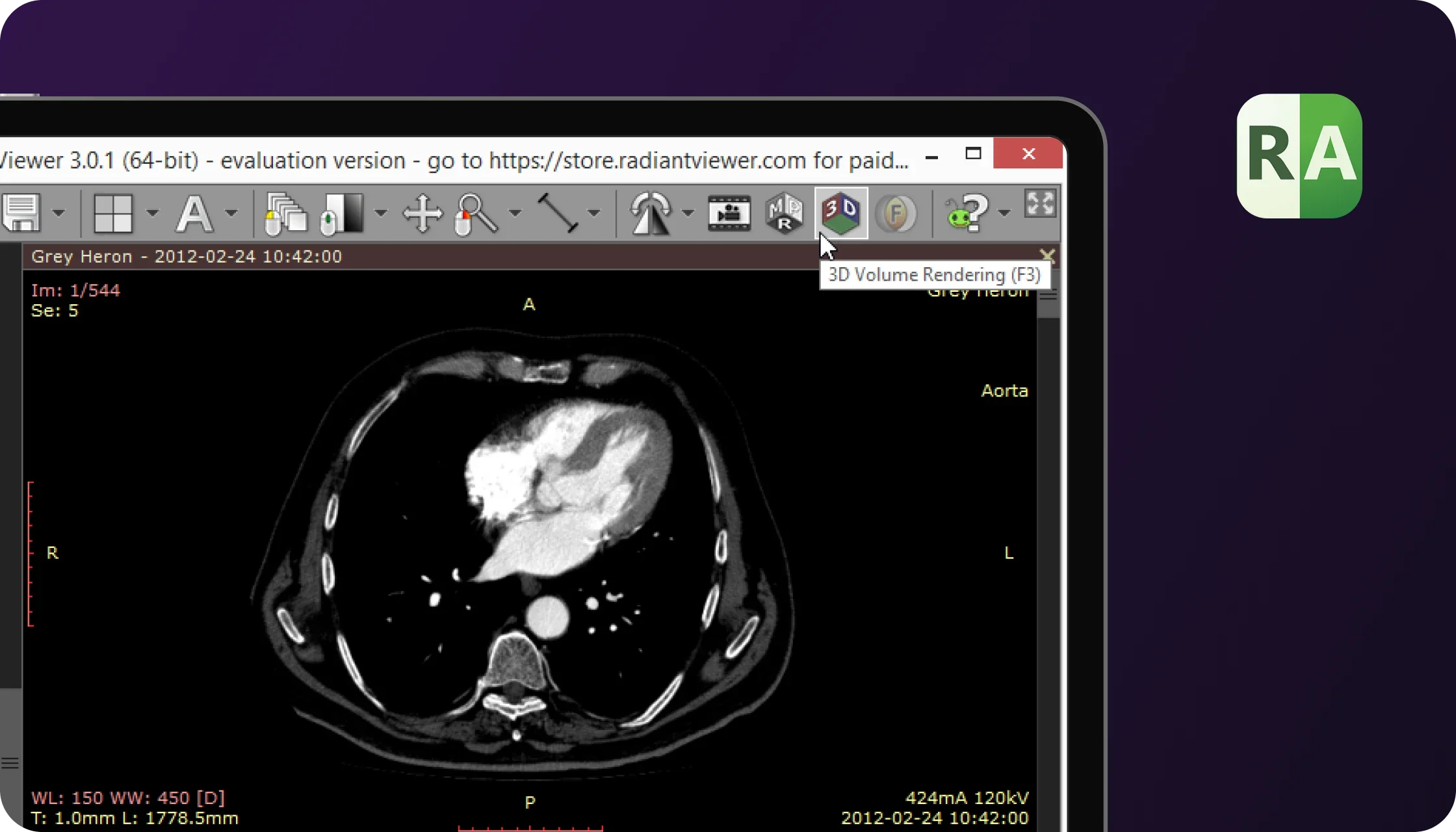
Task: Select the Zoom magnifier tool
Action: point(476,213)
